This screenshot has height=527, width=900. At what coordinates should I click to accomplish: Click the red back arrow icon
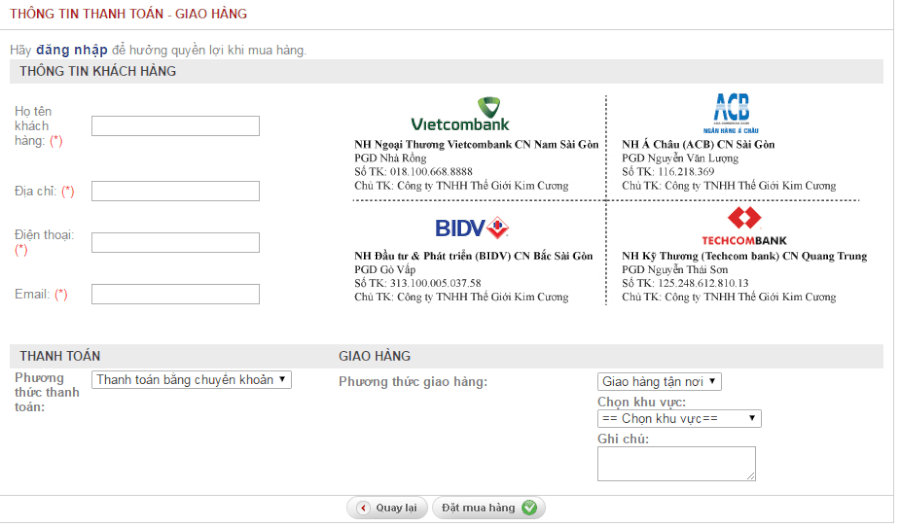coord(363,508)
